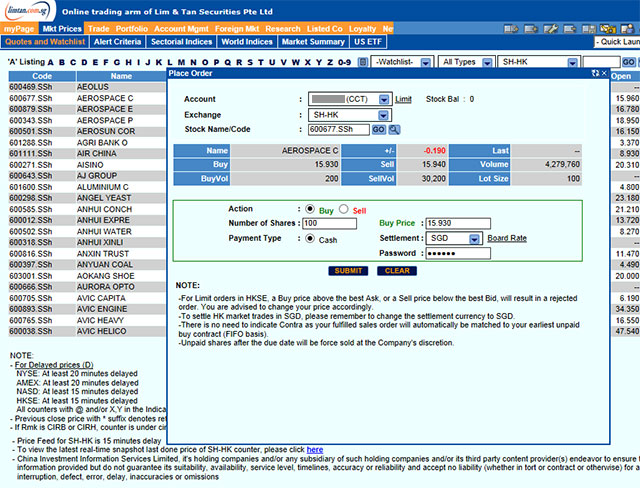Viewport: 640px width, 488px height.
Task: Select stock code 600585.SSh ANHUI CONCH
Action: point(31,209)
